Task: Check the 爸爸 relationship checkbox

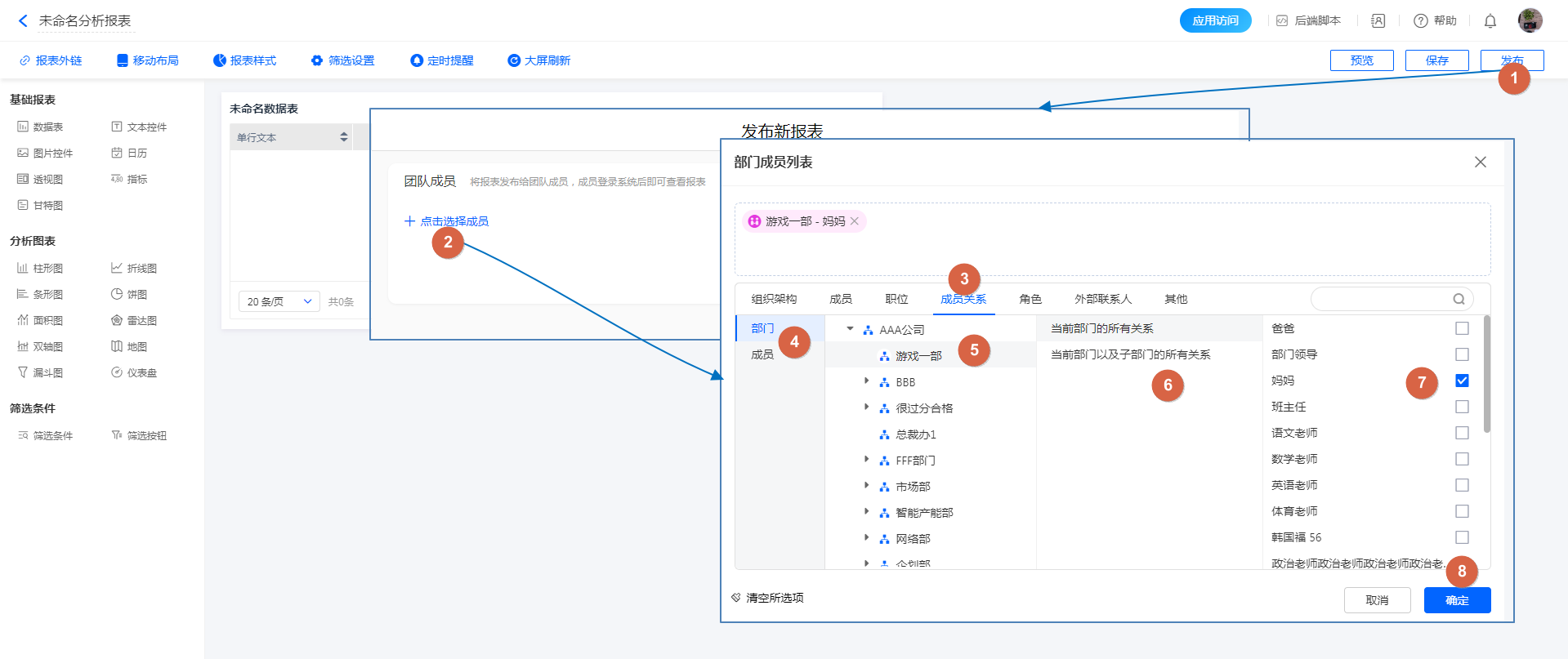Action: [x=1462, y=328]
